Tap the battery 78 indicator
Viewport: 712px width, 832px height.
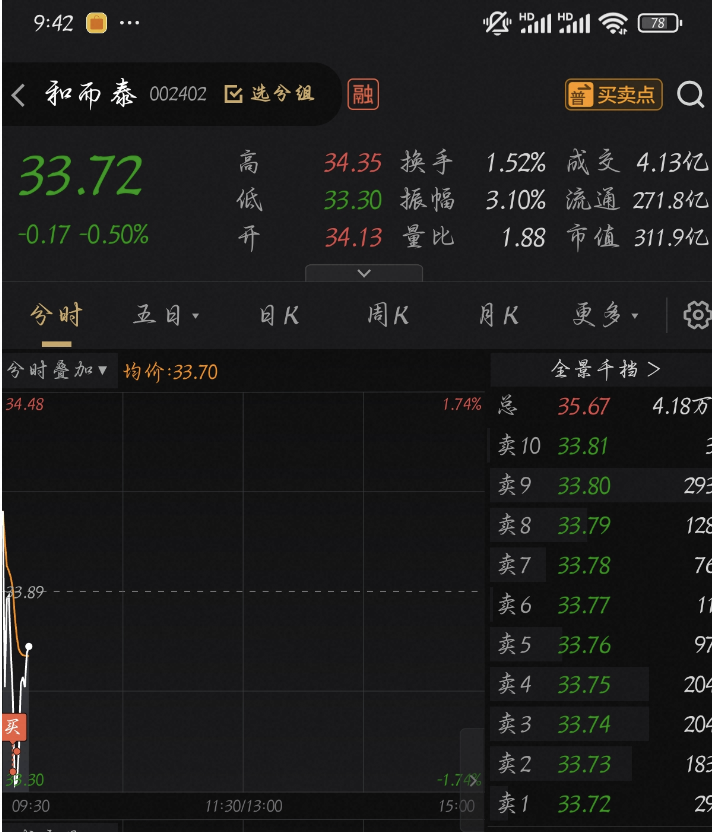659,23
